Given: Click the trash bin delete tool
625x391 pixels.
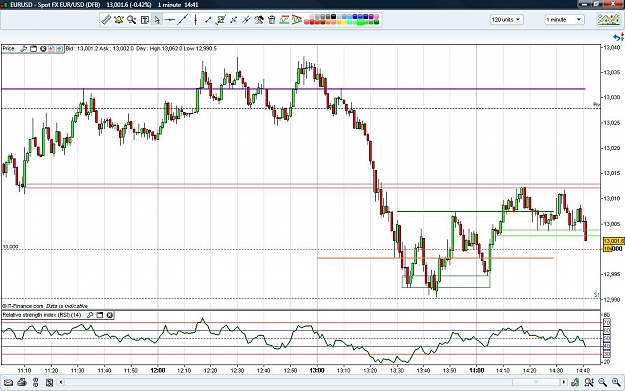Looking at the screenshot, I should [x=272, y=20].
